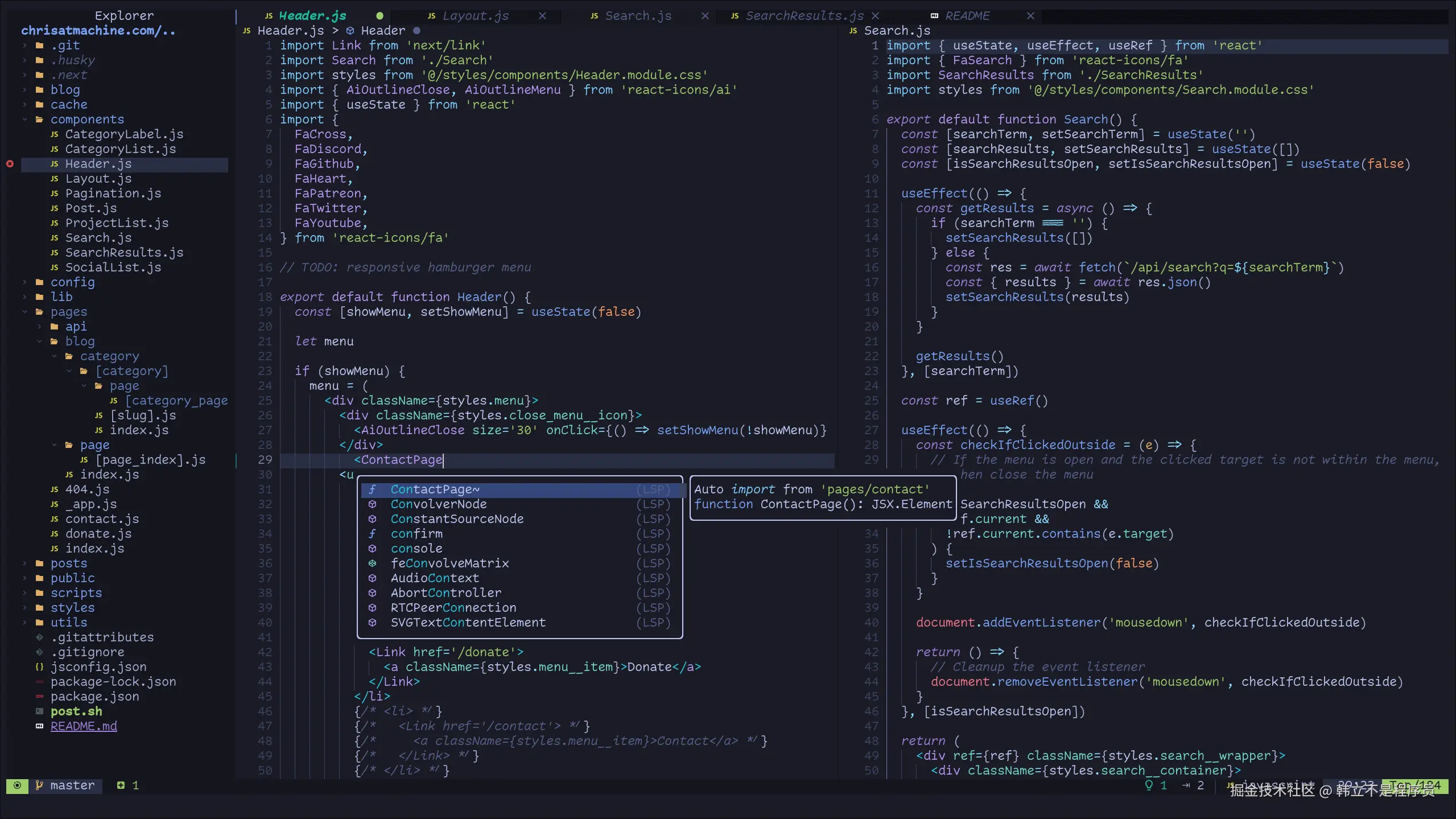Click the Header breadcrumb symbol in winbar

point(382,31)
